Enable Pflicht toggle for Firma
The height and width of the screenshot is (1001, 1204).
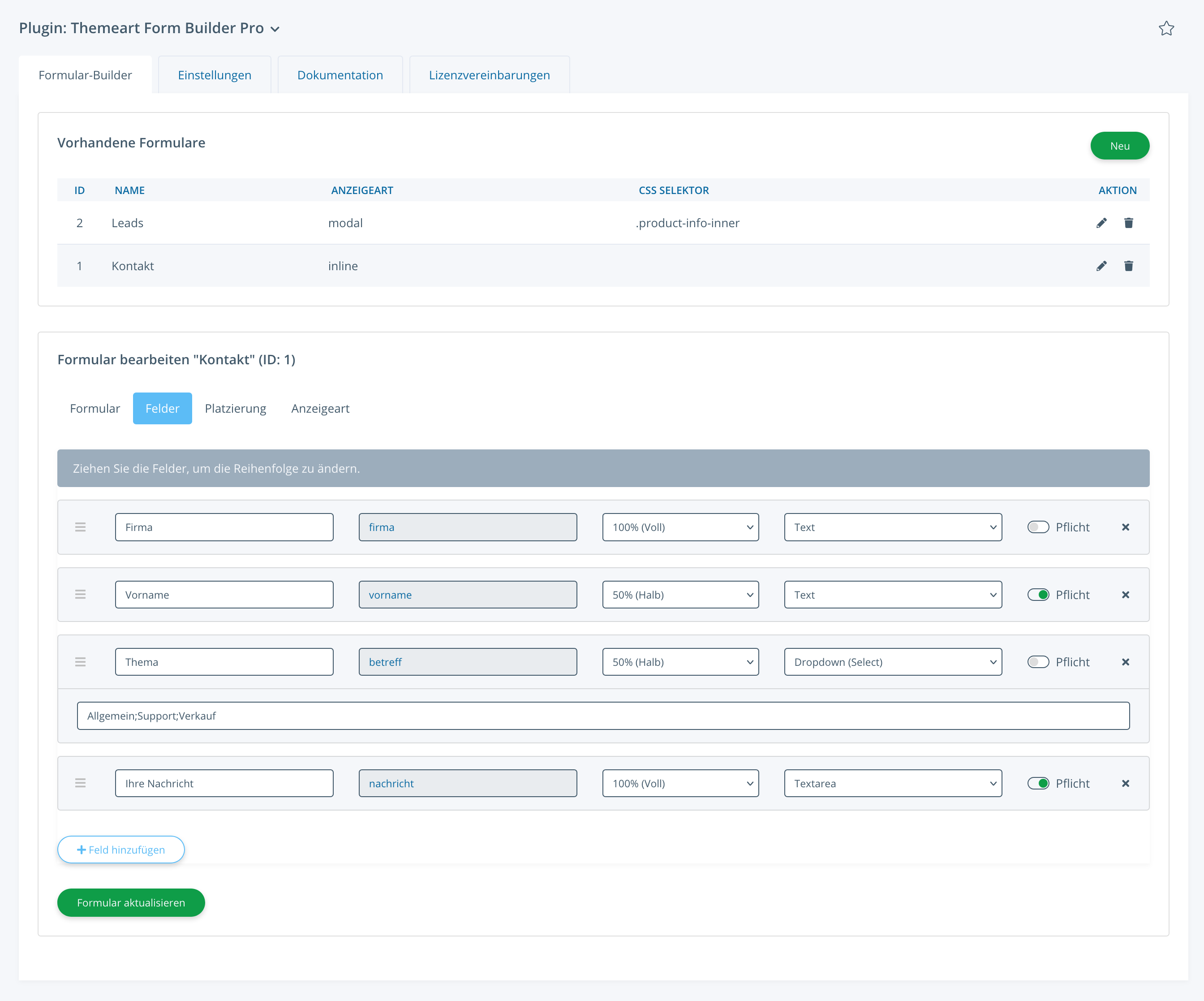(x=1038, y=527)
